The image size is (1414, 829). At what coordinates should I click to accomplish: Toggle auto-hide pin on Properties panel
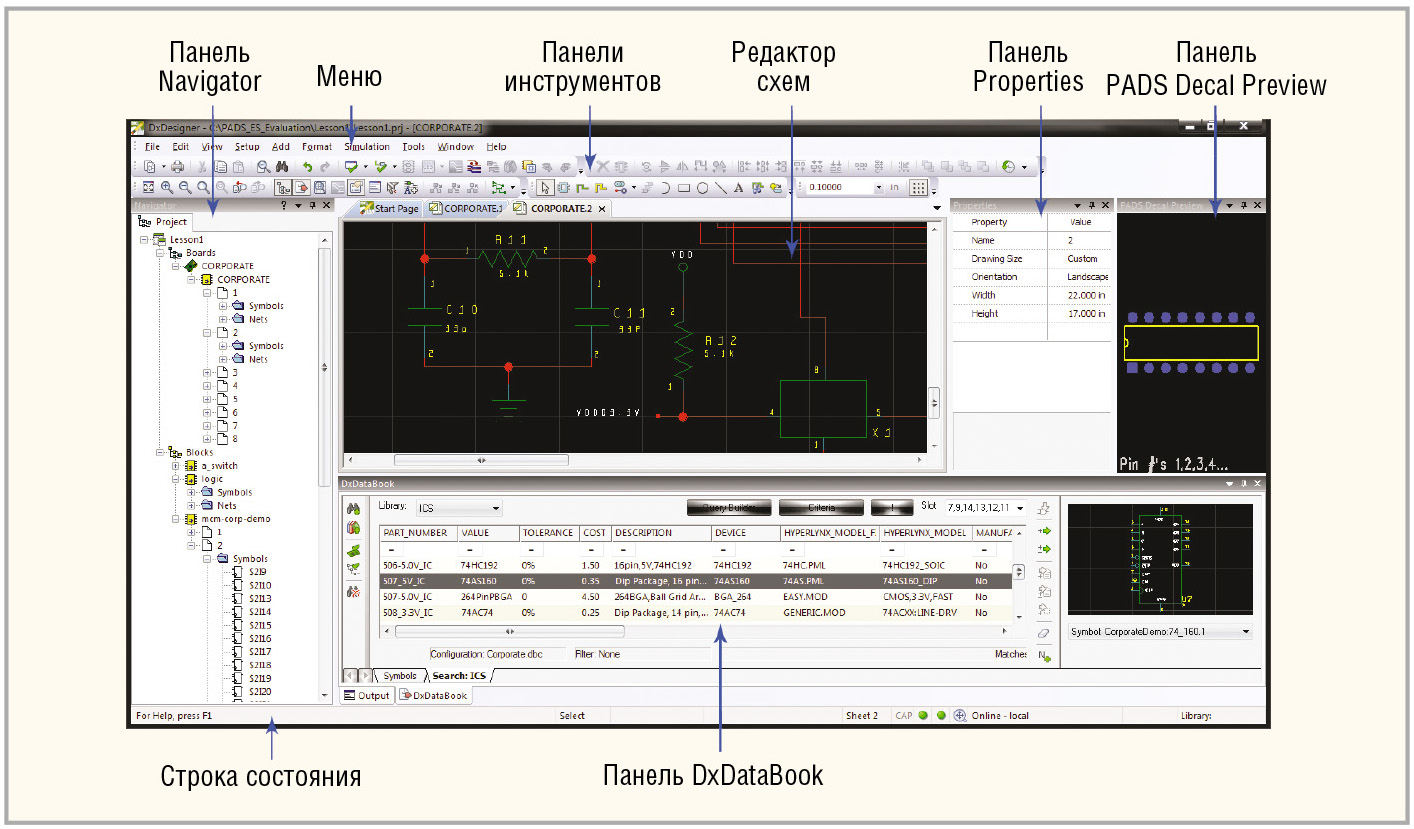(x=1091, y=205)
